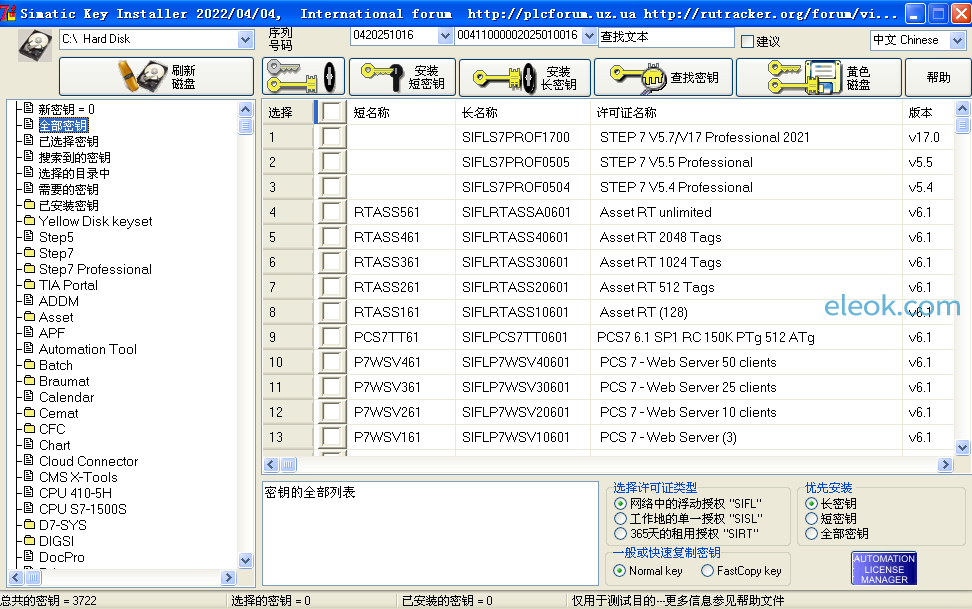Click install long key button (安装长密钥)
The height and width of the screenshot is (609, 972).
pos(524,77)
